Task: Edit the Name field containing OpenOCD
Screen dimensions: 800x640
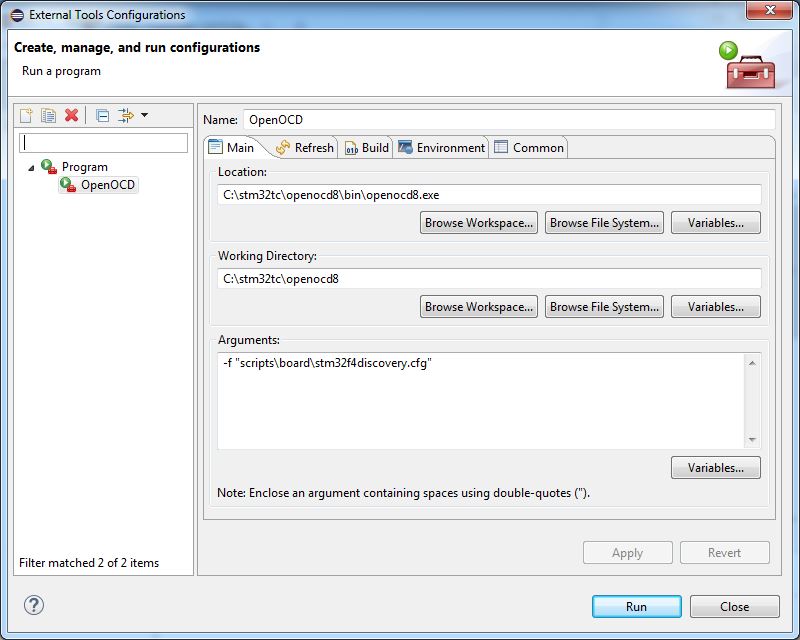Action: coord(509,119)
